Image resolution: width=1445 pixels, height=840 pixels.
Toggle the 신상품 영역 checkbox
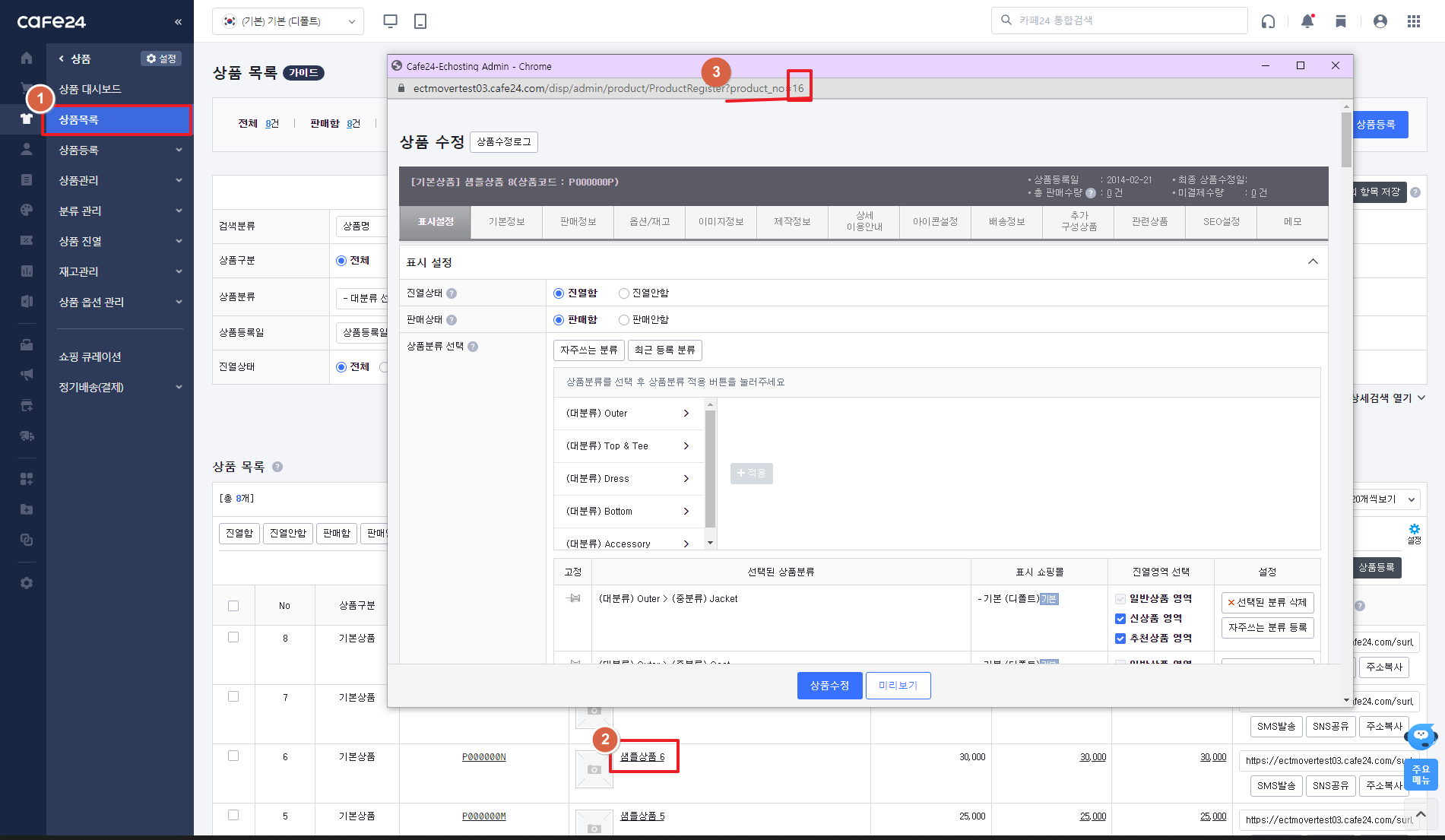point(1120,619)
